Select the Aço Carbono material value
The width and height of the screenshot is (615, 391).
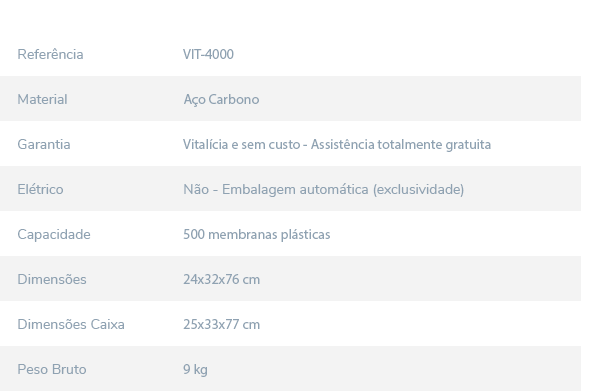pyautogui.click(x=221, y=99)
